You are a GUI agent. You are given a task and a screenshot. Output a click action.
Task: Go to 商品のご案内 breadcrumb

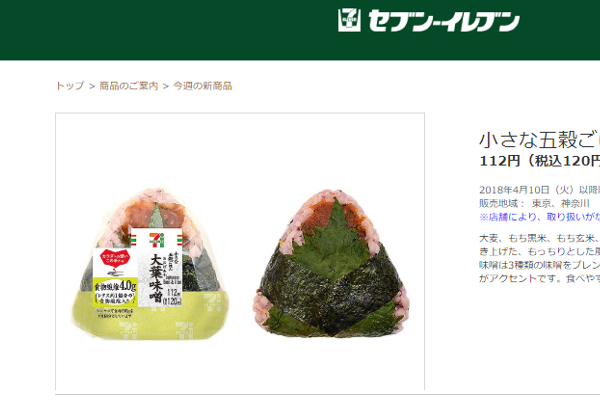pyautogui.click(x=129, y=86)
